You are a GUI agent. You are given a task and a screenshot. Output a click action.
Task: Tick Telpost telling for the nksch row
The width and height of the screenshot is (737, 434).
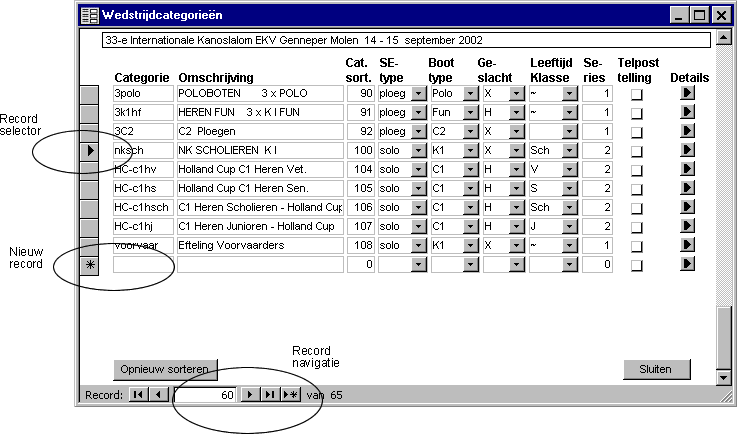636,151
